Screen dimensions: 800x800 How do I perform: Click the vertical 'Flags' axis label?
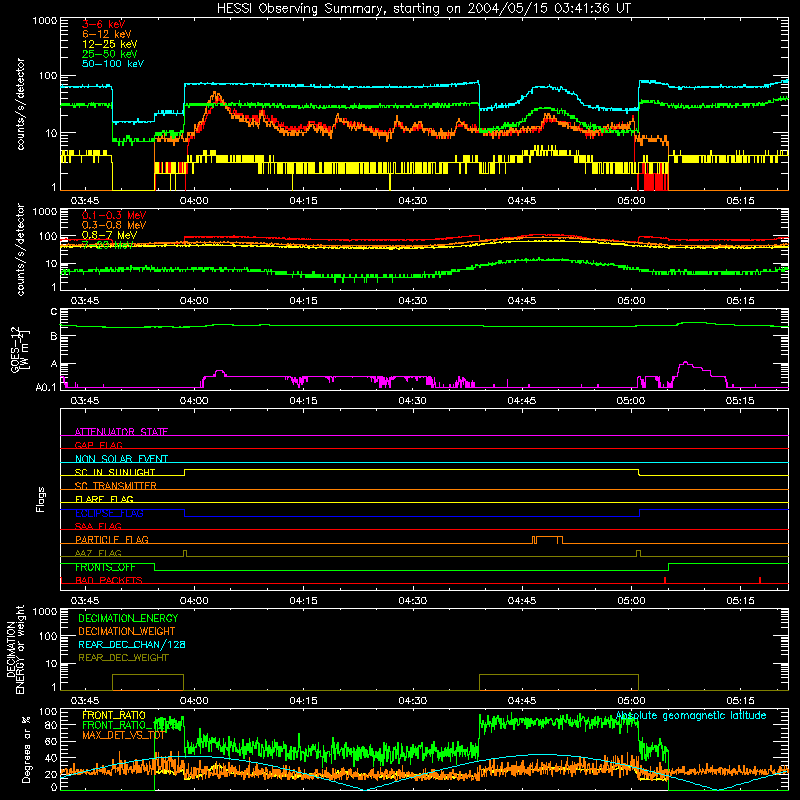(41, 499)
